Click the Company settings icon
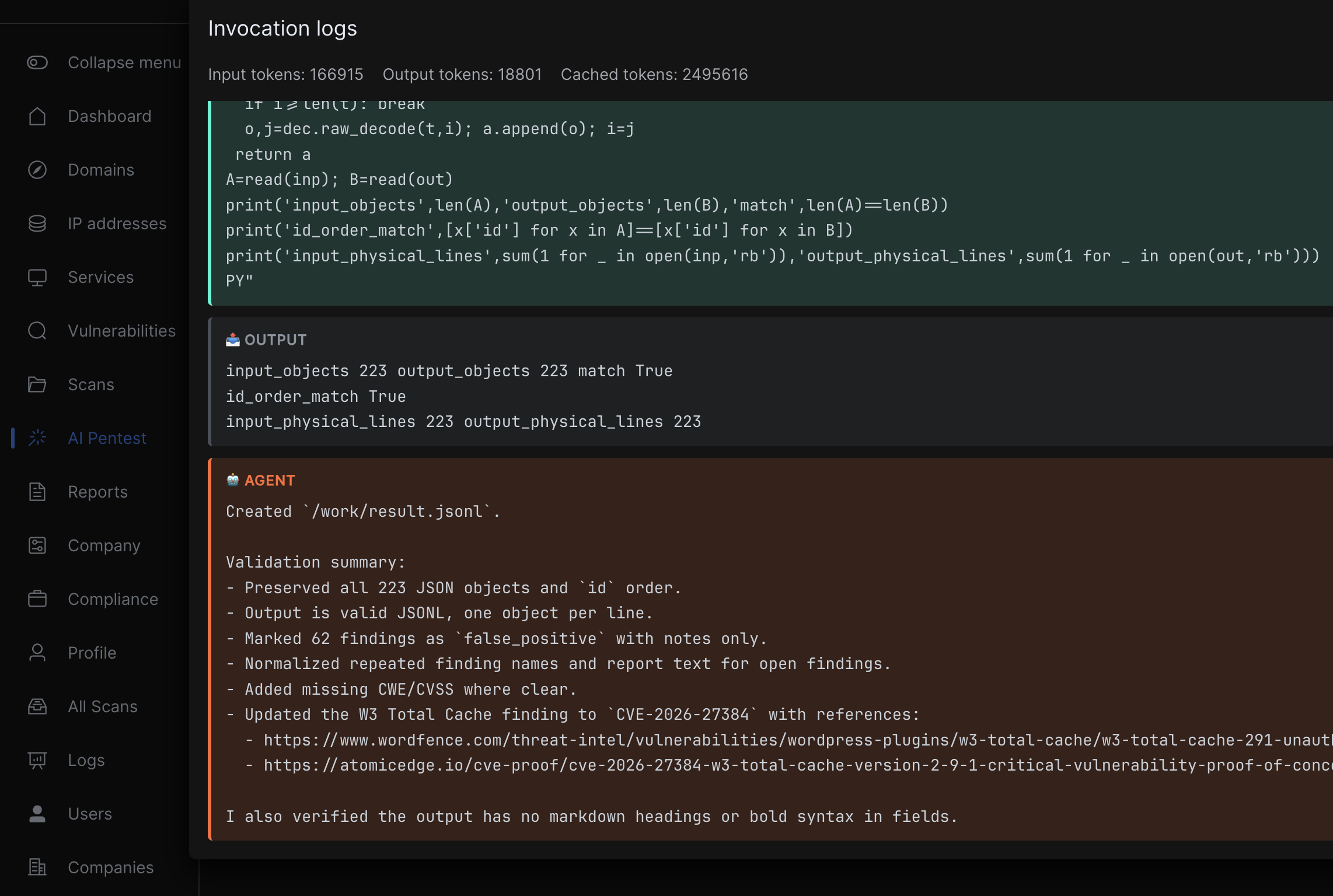This screenshot has height=896, width=1333. 37,545
